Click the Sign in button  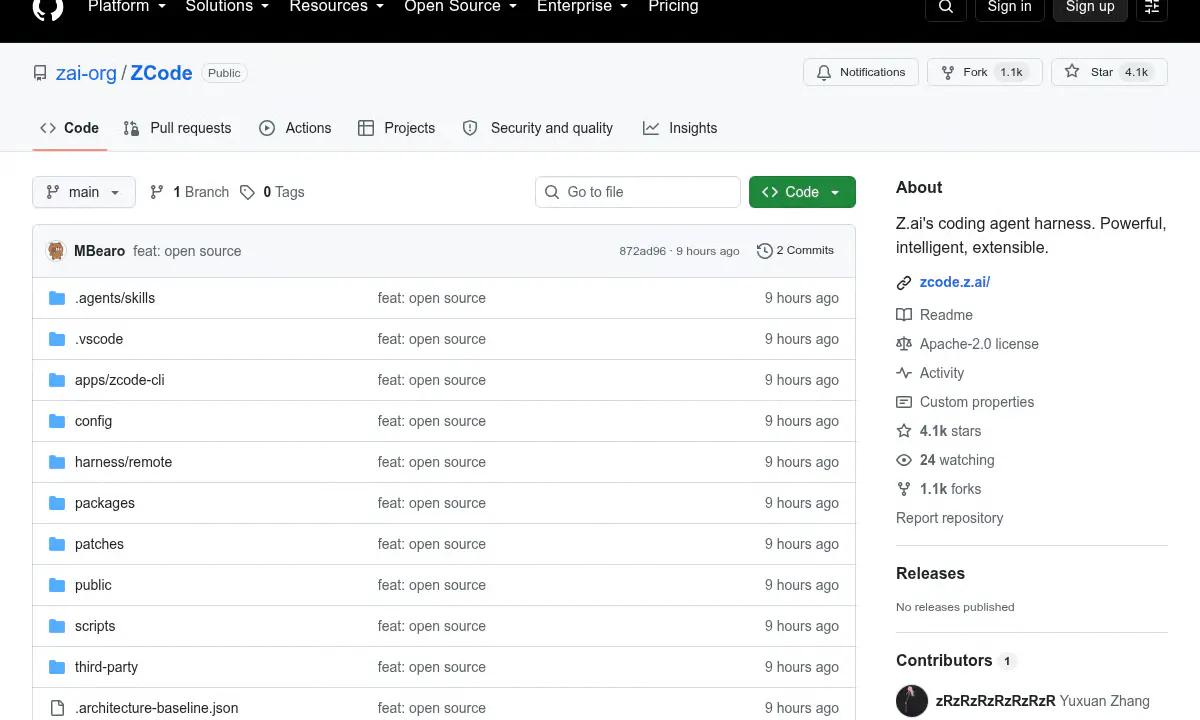tap(1009, 7)
